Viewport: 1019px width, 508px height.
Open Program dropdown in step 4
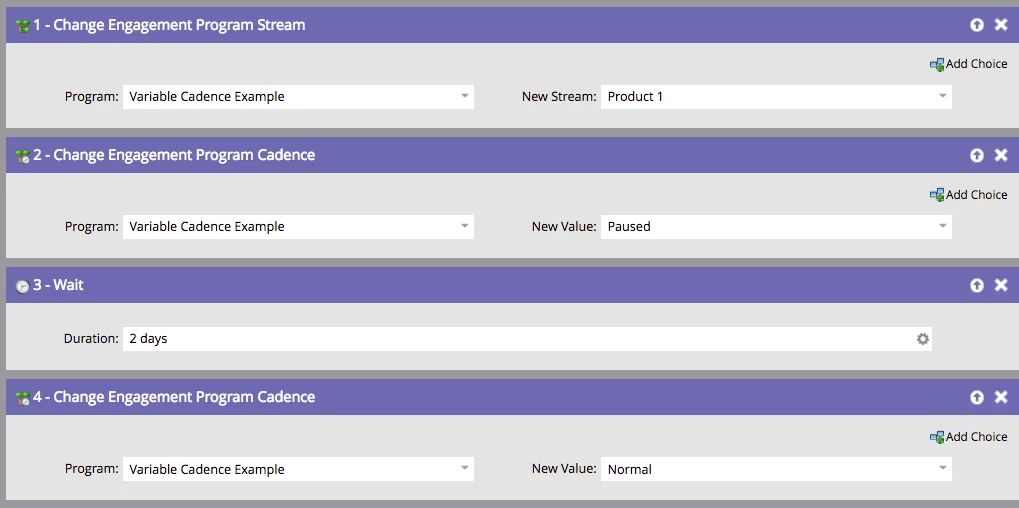pos(298,469)
